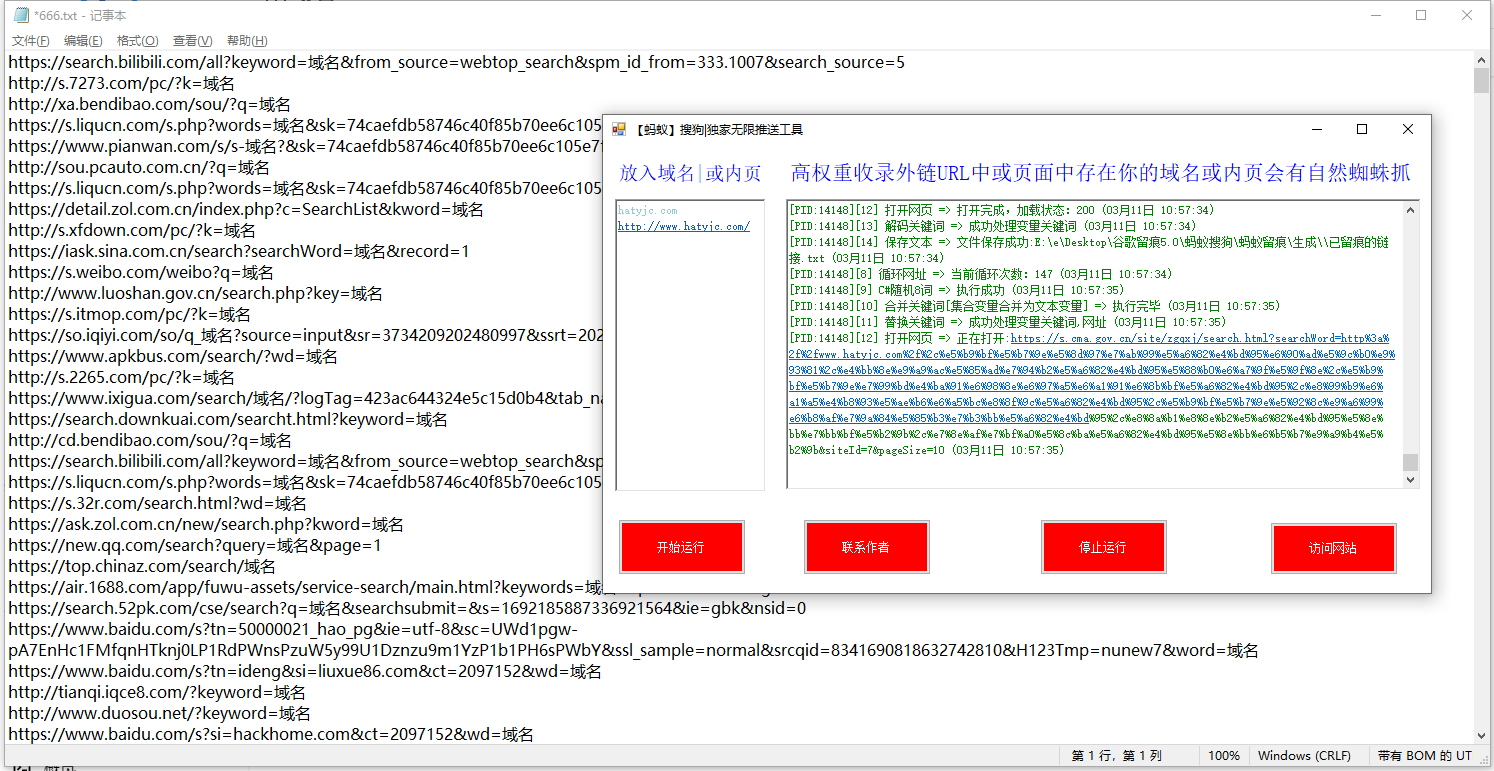Open the 帮助(H) menu in Notepad

point(247,41)
